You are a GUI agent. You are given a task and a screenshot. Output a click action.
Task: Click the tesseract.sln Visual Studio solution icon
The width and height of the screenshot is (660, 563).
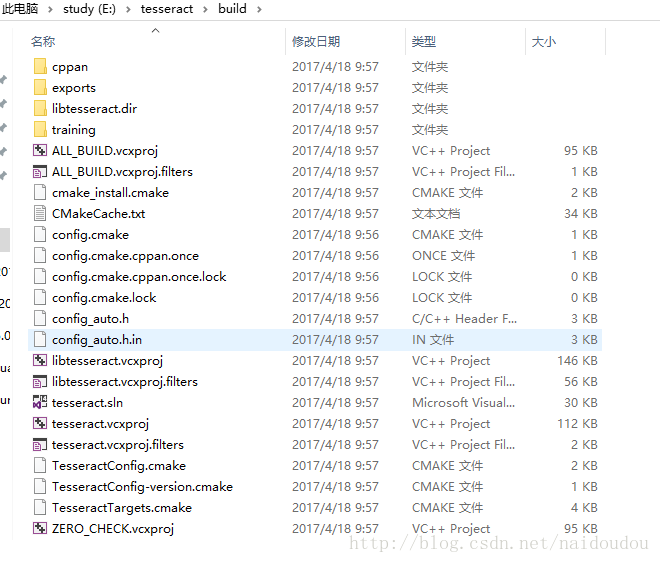coord(40,403)
